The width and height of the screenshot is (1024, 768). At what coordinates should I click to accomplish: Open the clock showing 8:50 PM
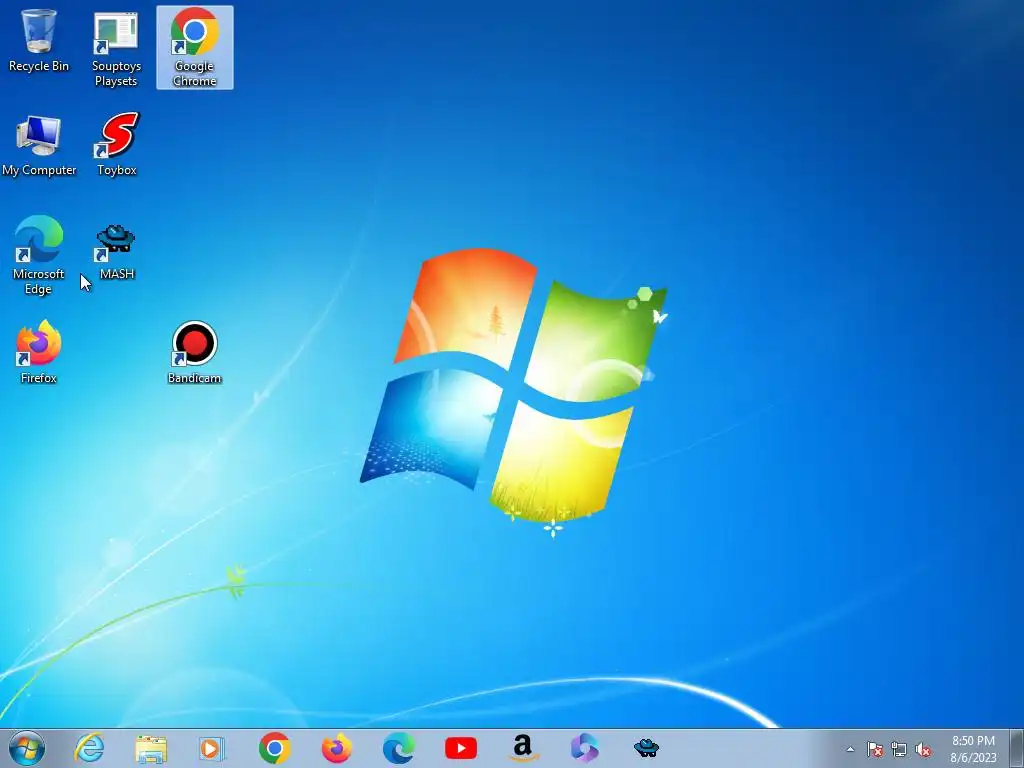click(x=973, y=749)
